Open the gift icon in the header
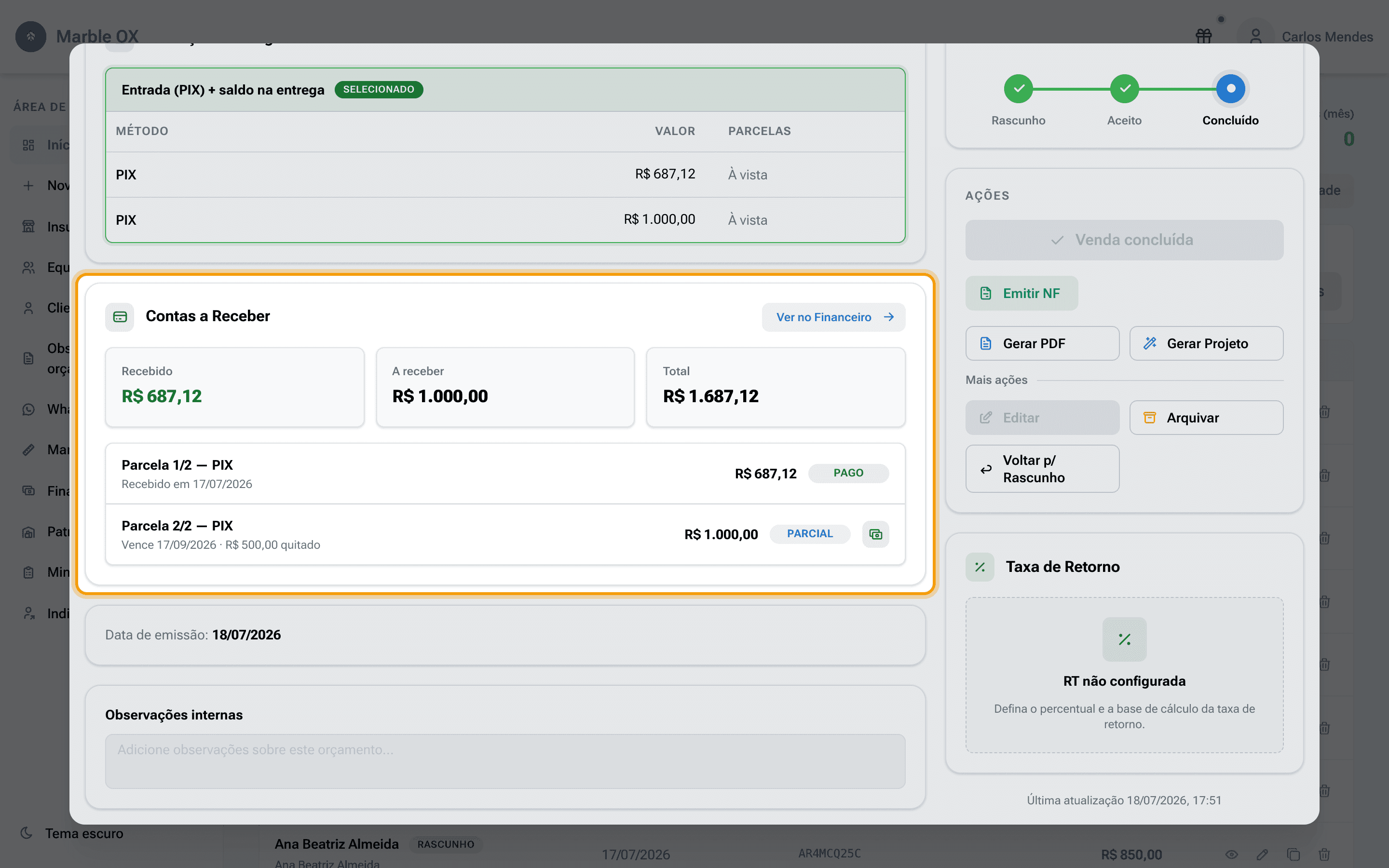 click(1204, 36)
